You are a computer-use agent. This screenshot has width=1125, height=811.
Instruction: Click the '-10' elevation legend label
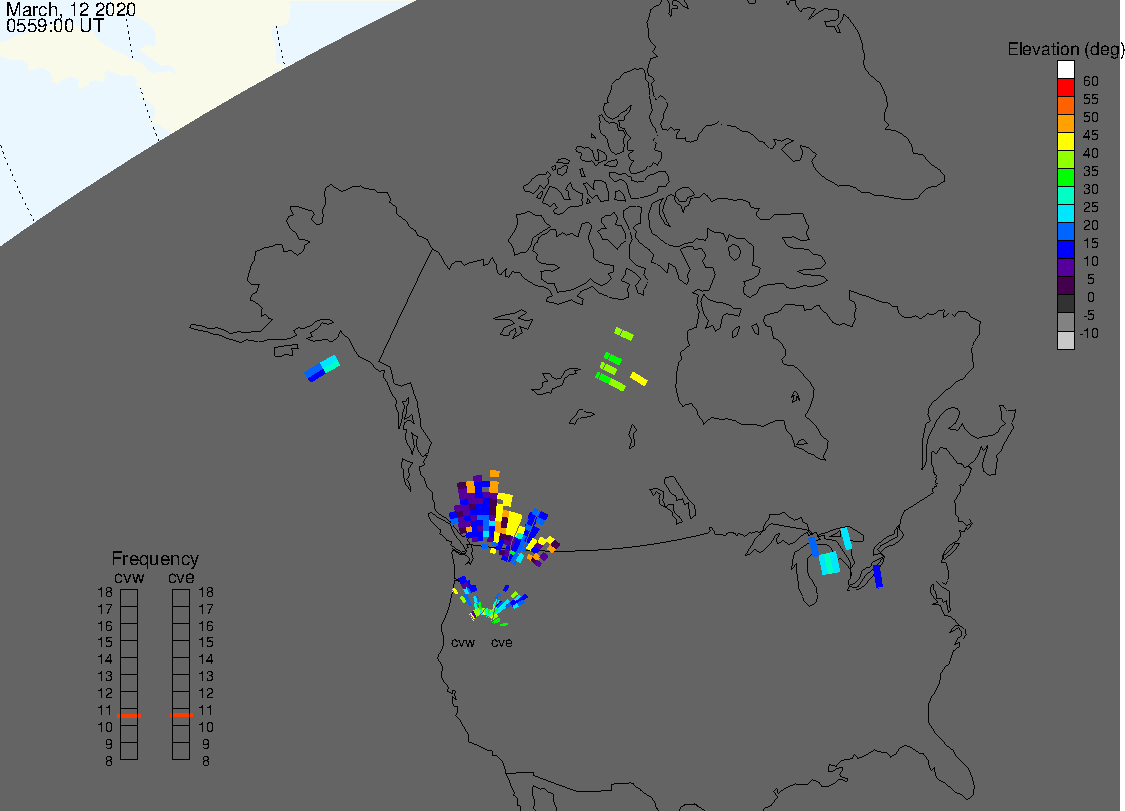[1089, 333]
